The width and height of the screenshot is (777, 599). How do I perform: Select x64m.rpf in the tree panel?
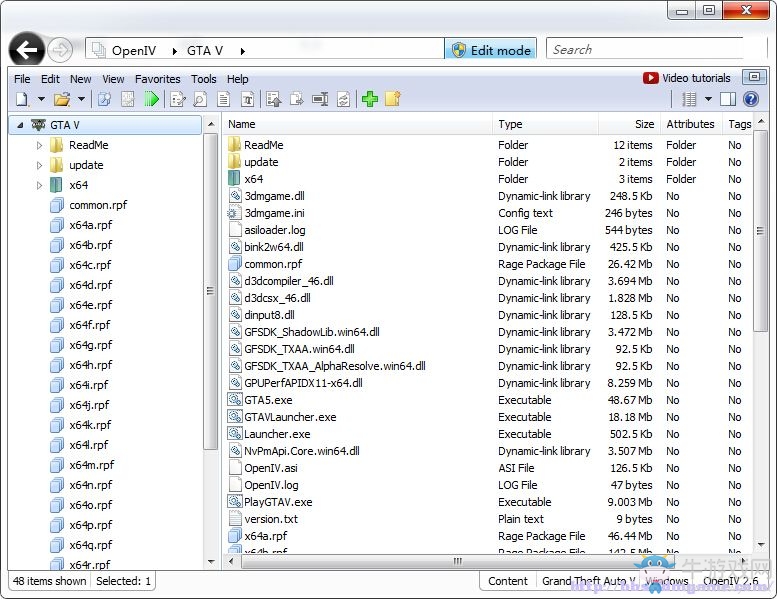(x=92, y=465)
